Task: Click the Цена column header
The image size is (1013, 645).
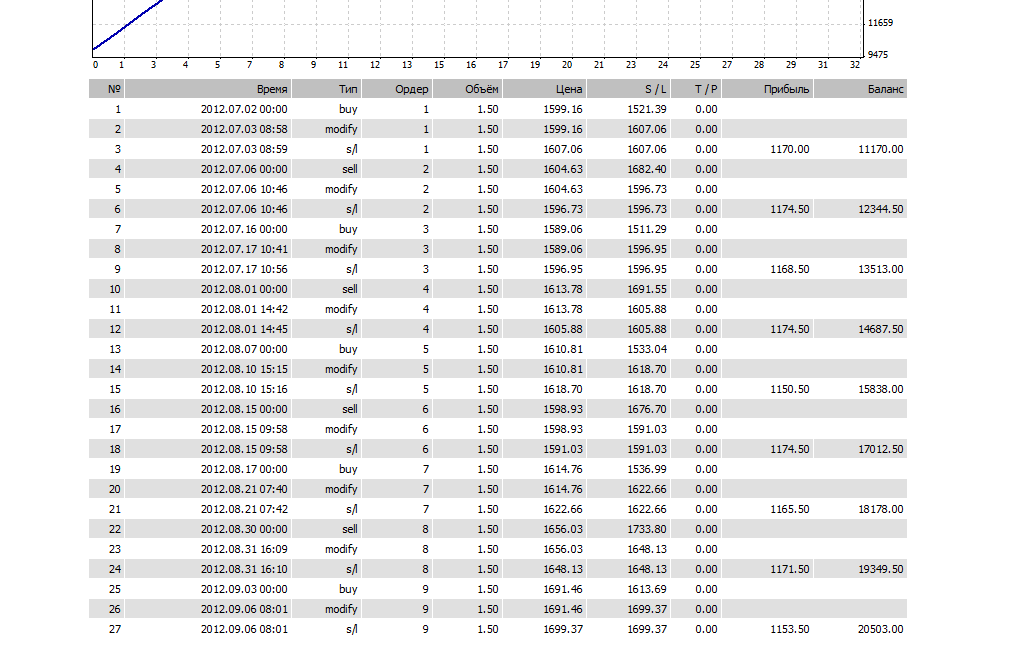Action: pyautogui.click(x=545, y=89)
